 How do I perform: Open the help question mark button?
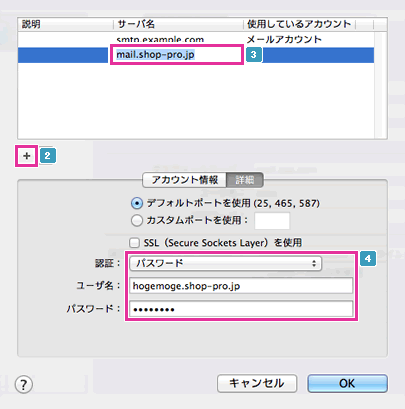click(x=24, y=385)
